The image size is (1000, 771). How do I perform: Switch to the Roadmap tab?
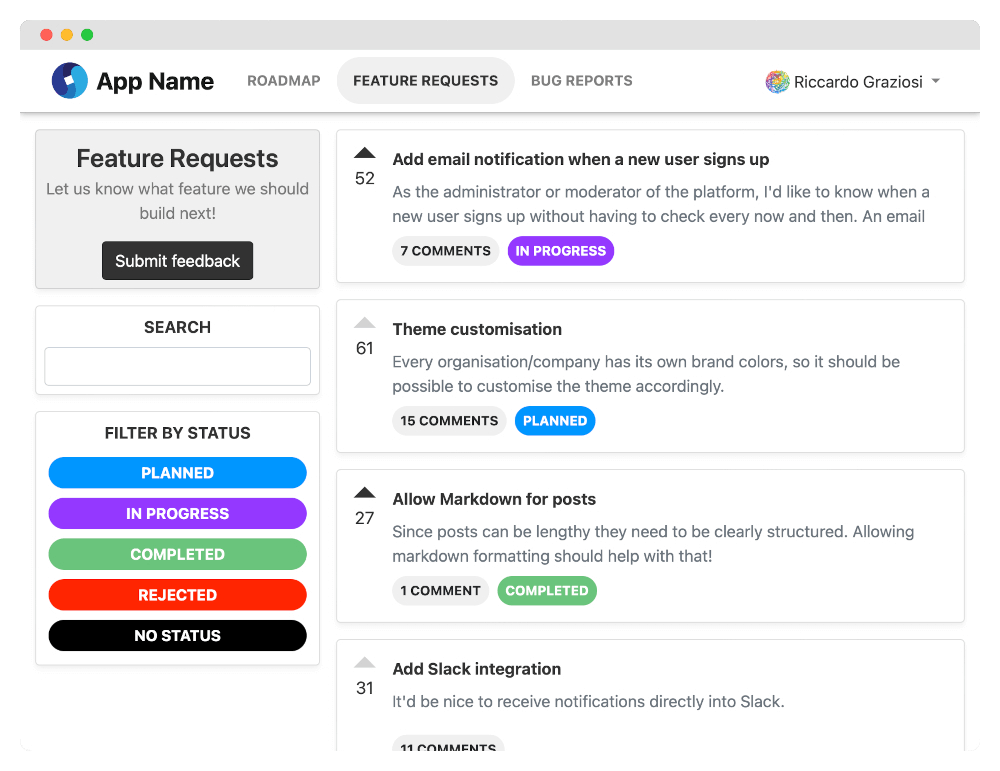284,81
